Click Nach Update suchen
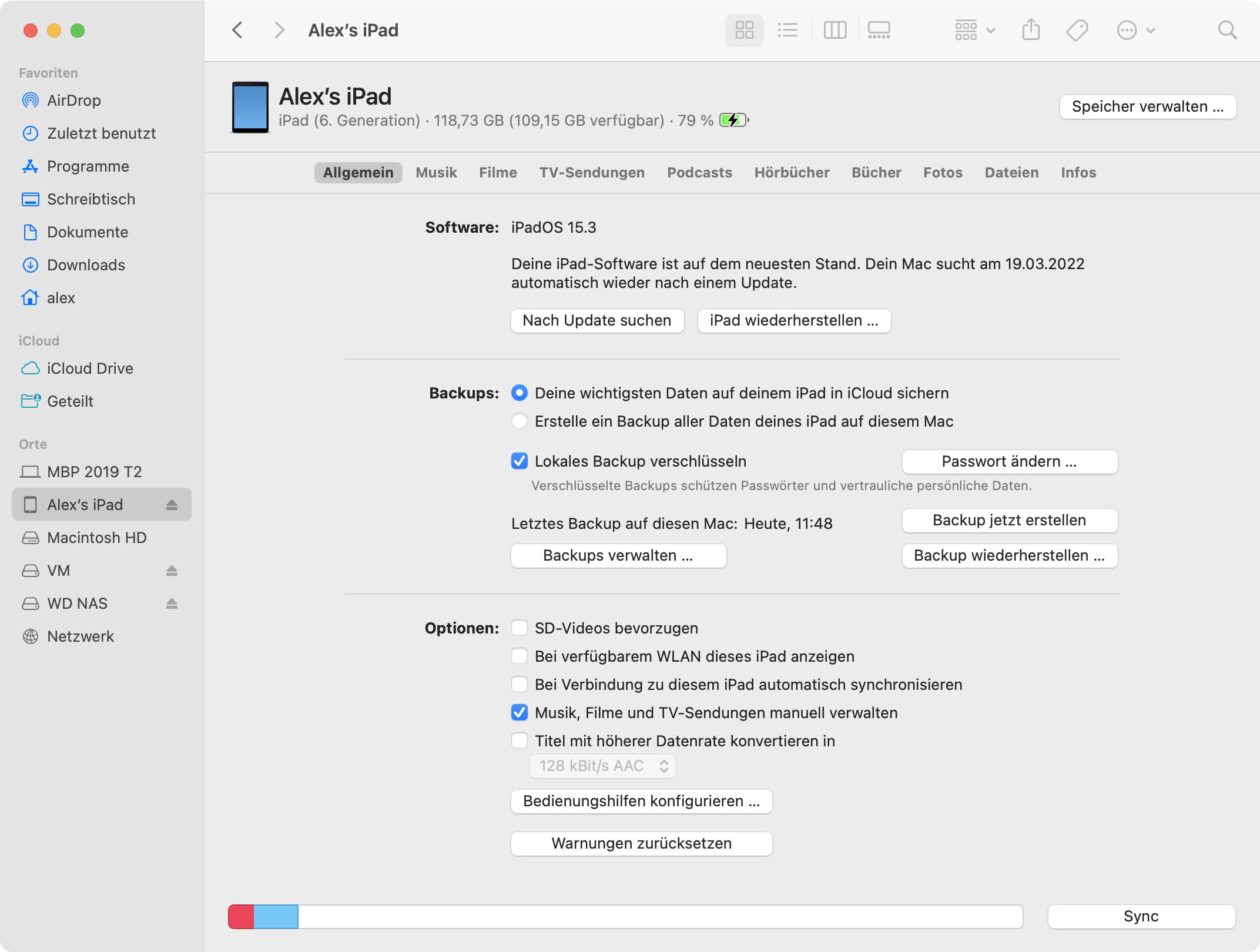Image resolution: width=1260 pixels, height=952 pixels. pos(597,321)
